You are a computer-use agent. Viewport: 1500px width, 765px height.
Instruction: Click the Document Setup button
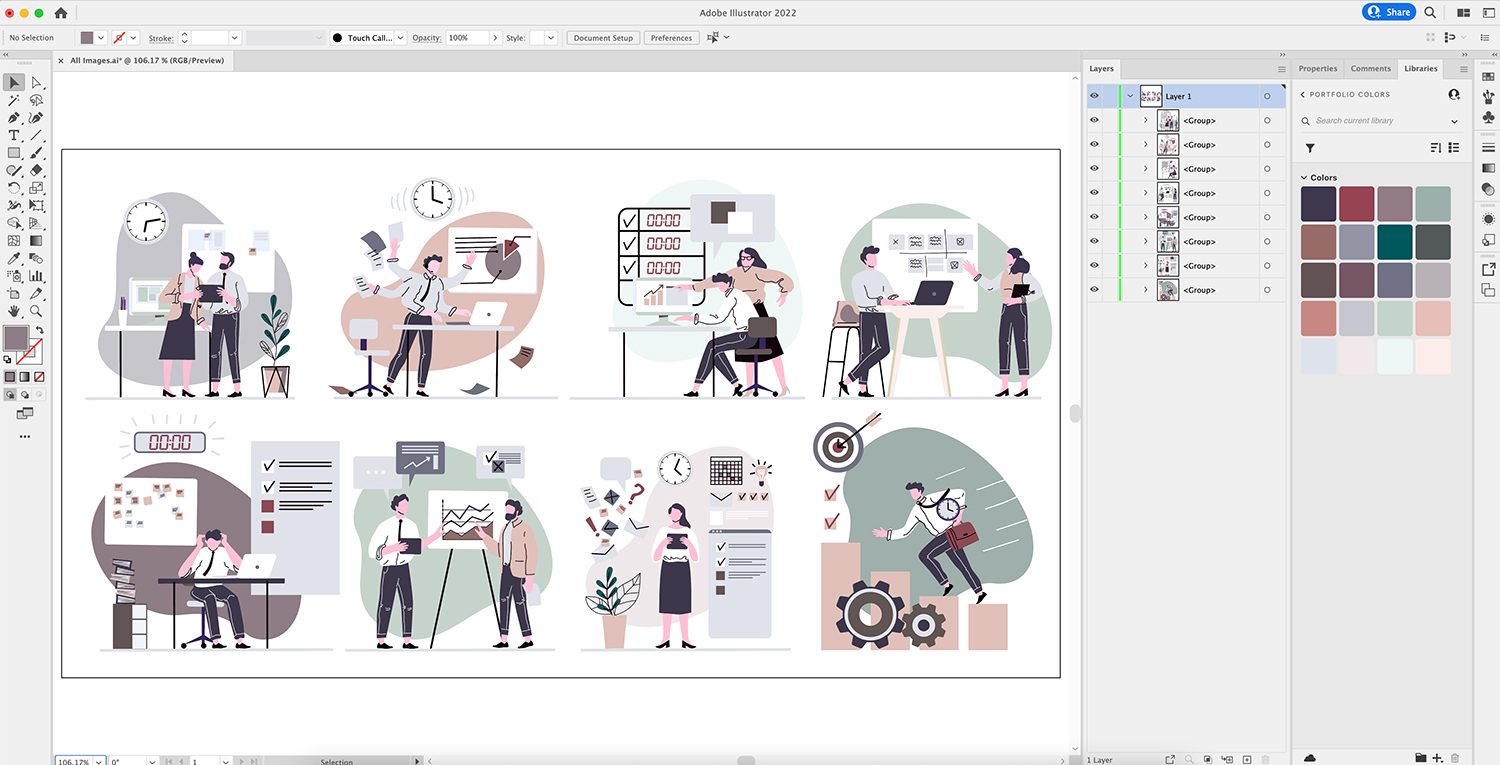603,38
